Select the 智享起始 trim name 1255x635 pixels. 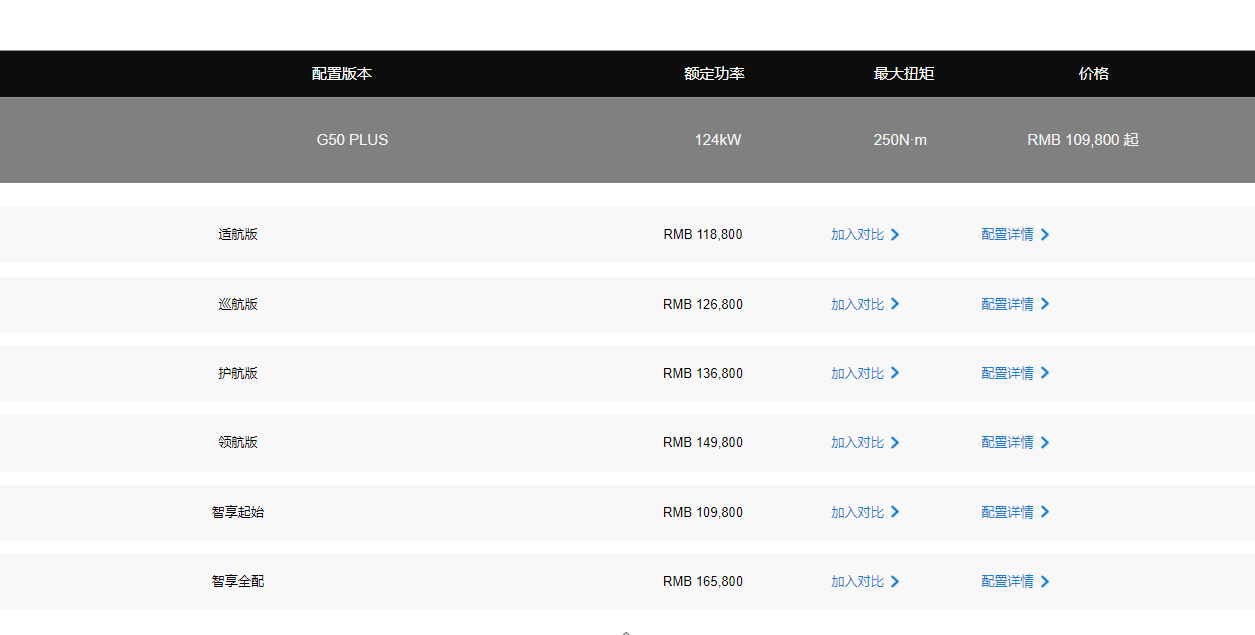coord(238,512)
